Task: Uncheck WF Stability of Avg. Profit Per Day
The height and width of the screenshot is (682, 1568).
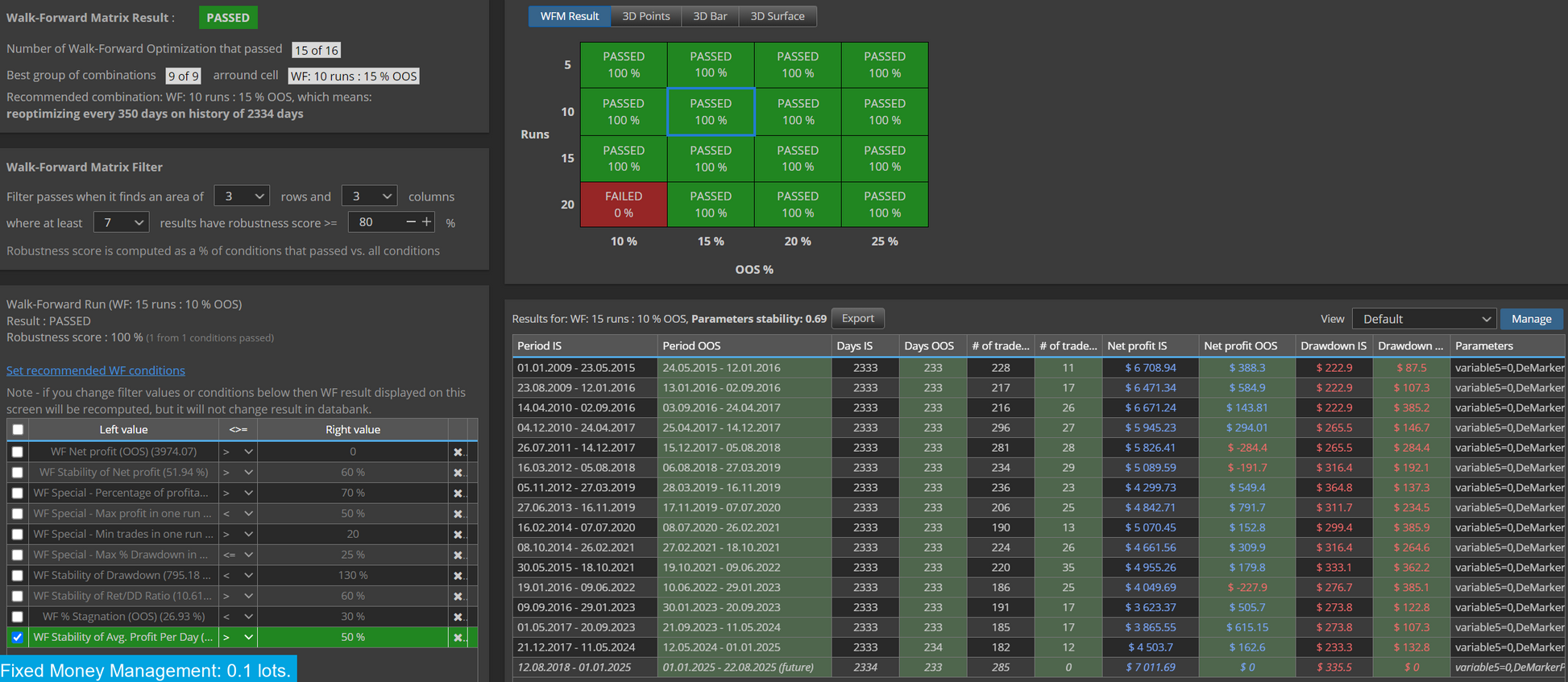Action: 18,637
